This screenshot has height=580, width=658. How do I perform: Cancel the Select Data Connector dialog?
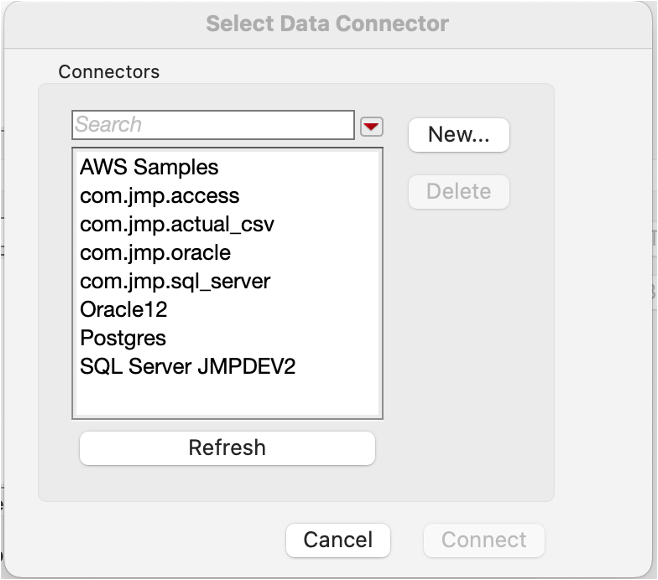338,540
